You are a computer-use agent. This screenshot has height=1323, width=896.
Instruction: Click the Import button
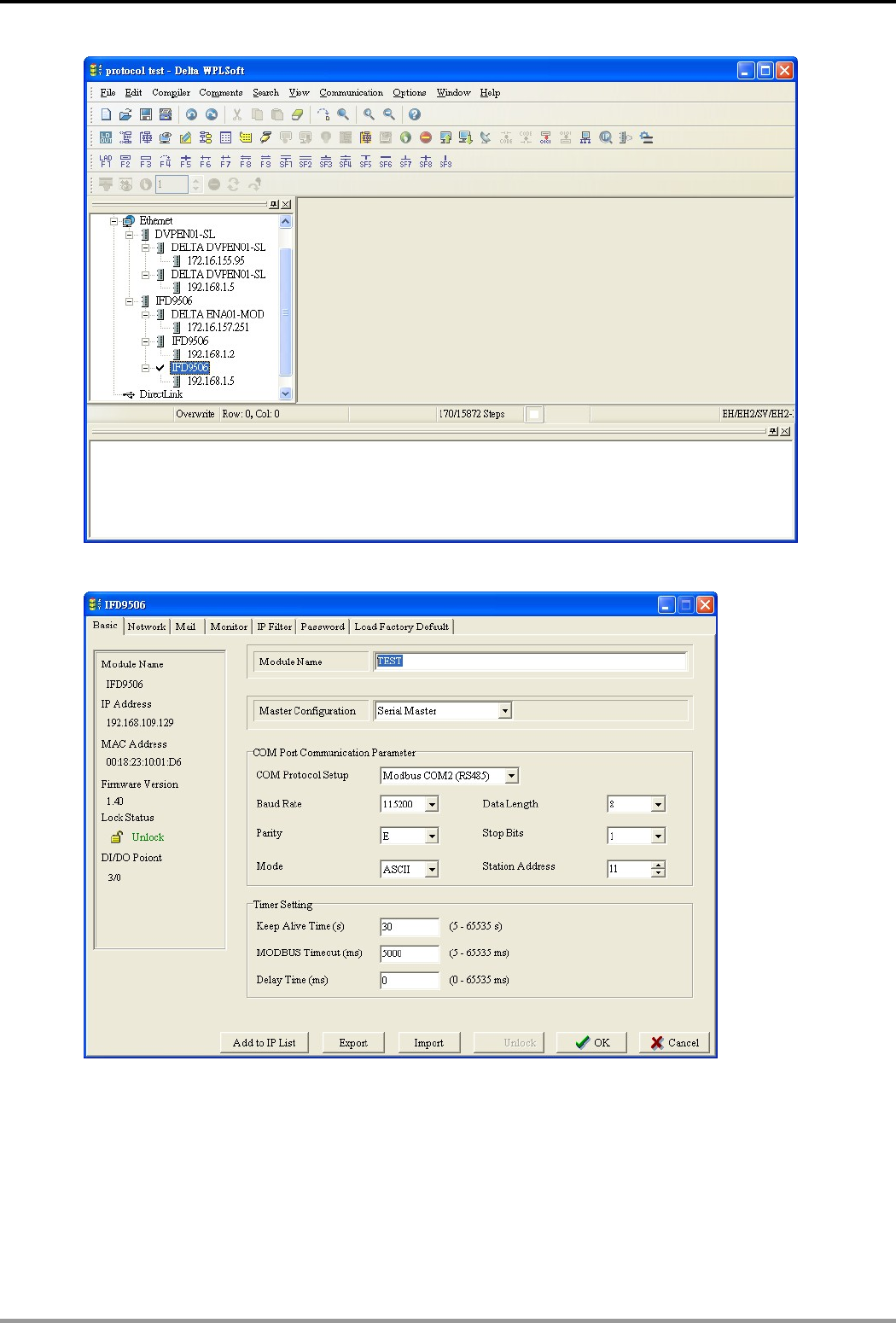pyautogui.click(x=429, y=1043)
